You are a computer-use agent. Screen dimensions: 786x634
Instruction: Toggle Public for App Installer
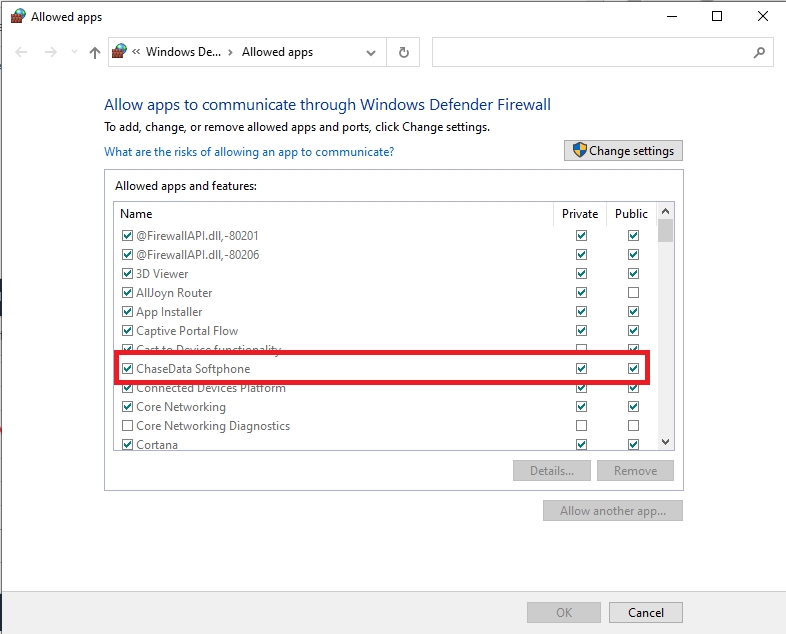[x=633, y=311]
